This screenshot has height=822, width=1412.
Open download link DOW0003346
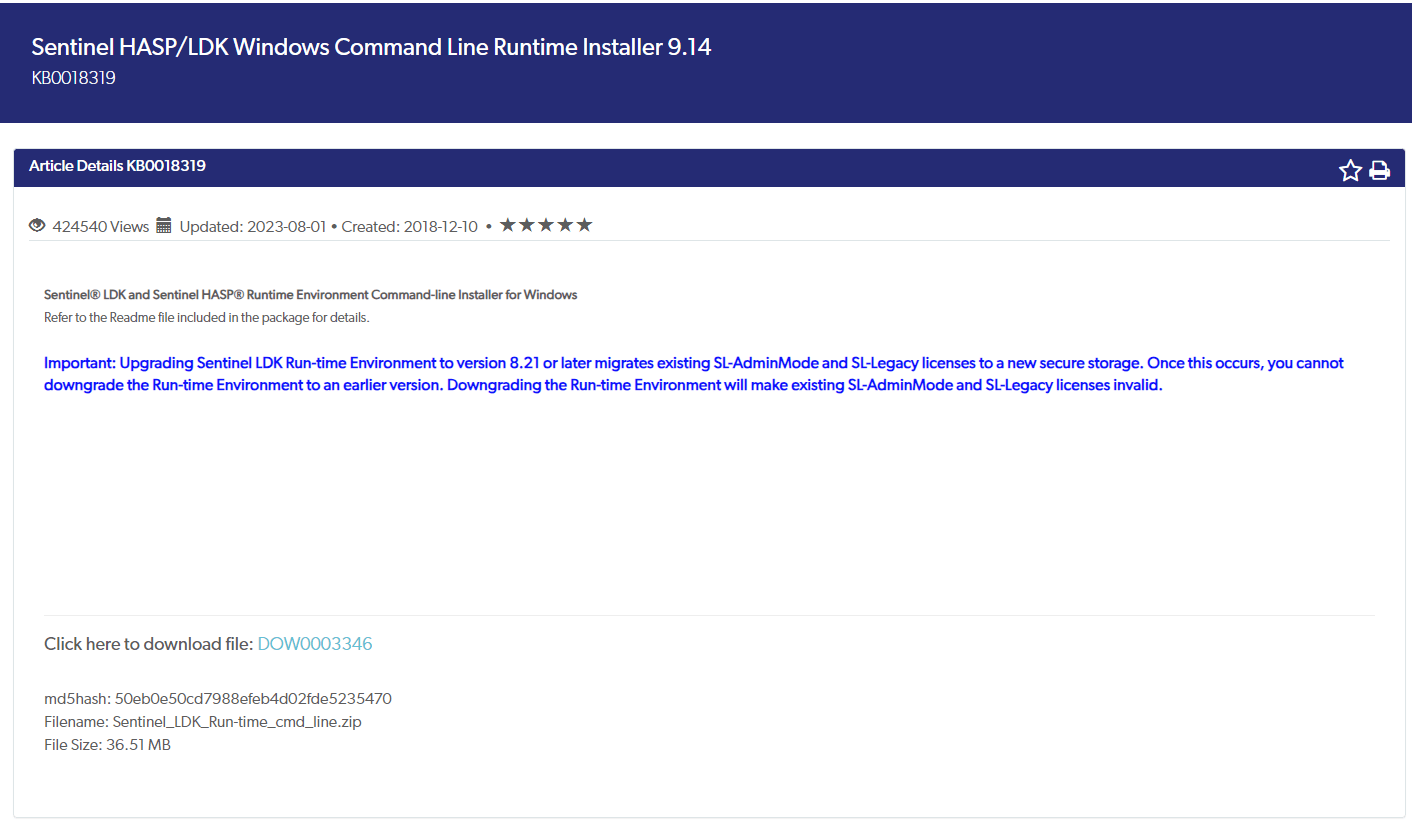(315, 644)
